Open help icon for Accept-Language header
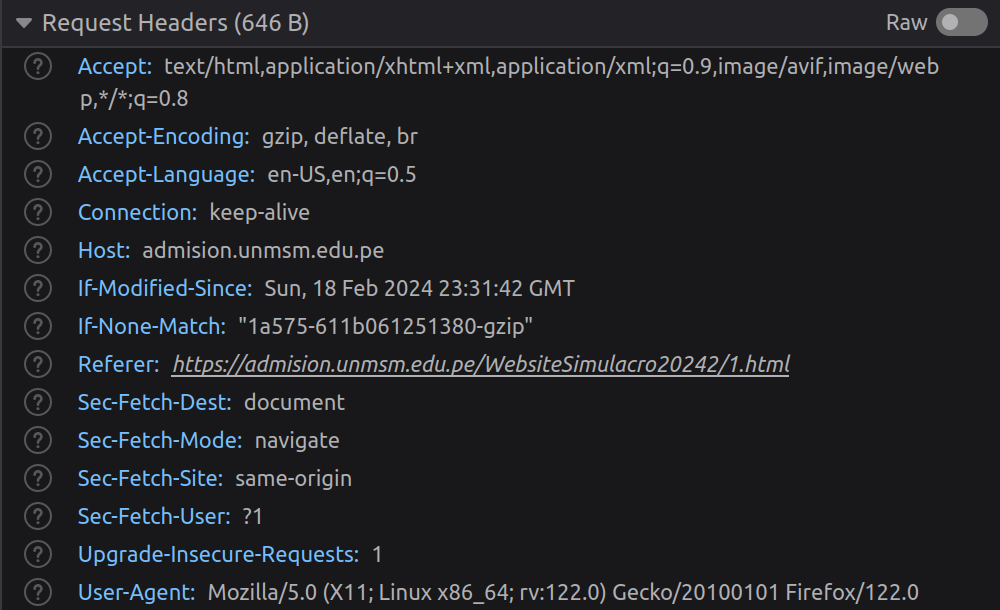 tap(37, 174)
